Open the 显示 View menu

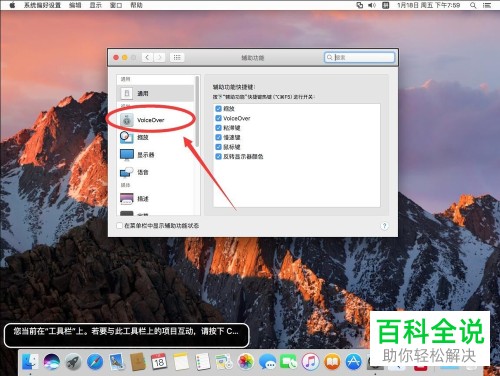click(95, 5)
